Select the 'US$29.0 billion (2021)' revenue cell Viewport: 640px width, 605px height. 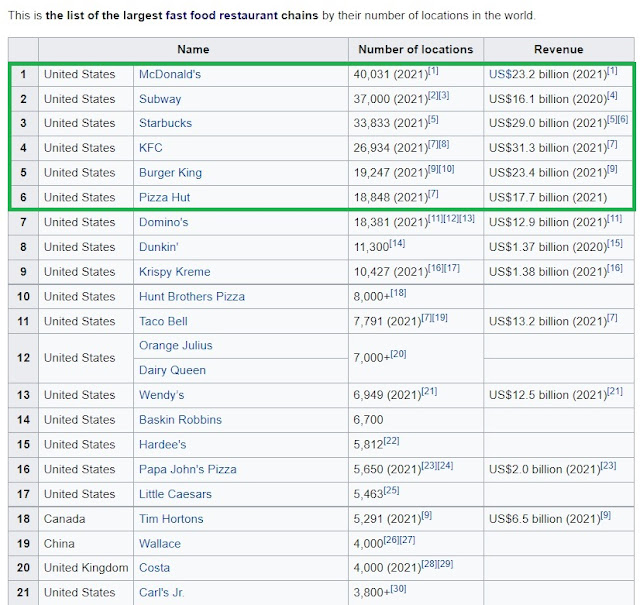coord(559,123)
